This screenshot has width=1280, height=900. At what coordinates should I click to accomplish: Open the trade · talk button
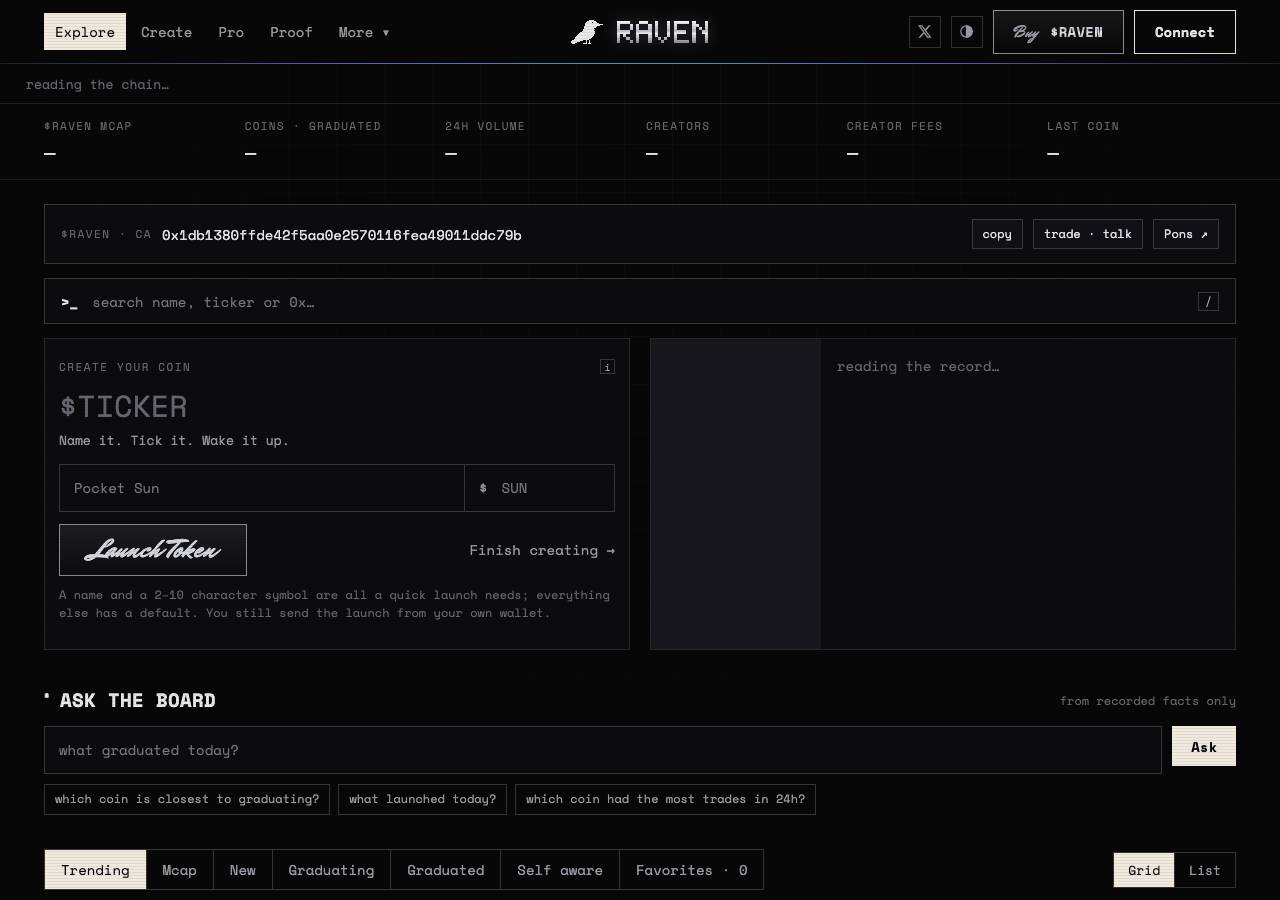click(x=1088, y=234)
